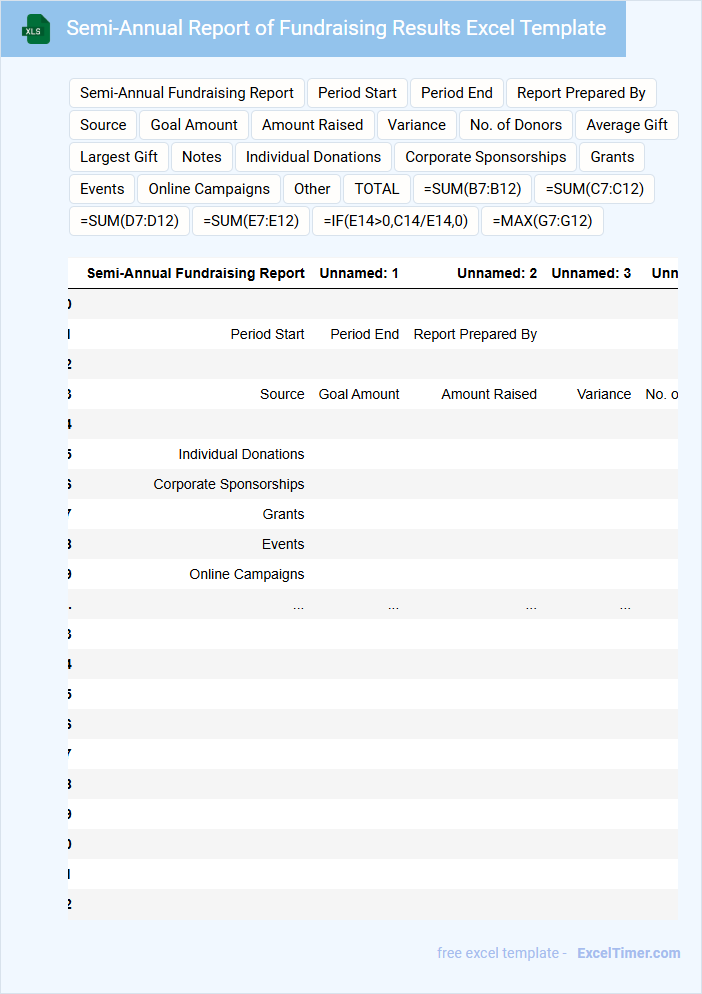Select the 'Online Campaigns' table row label
Viewport: 702px width, 994px height.
pos(247,574)
